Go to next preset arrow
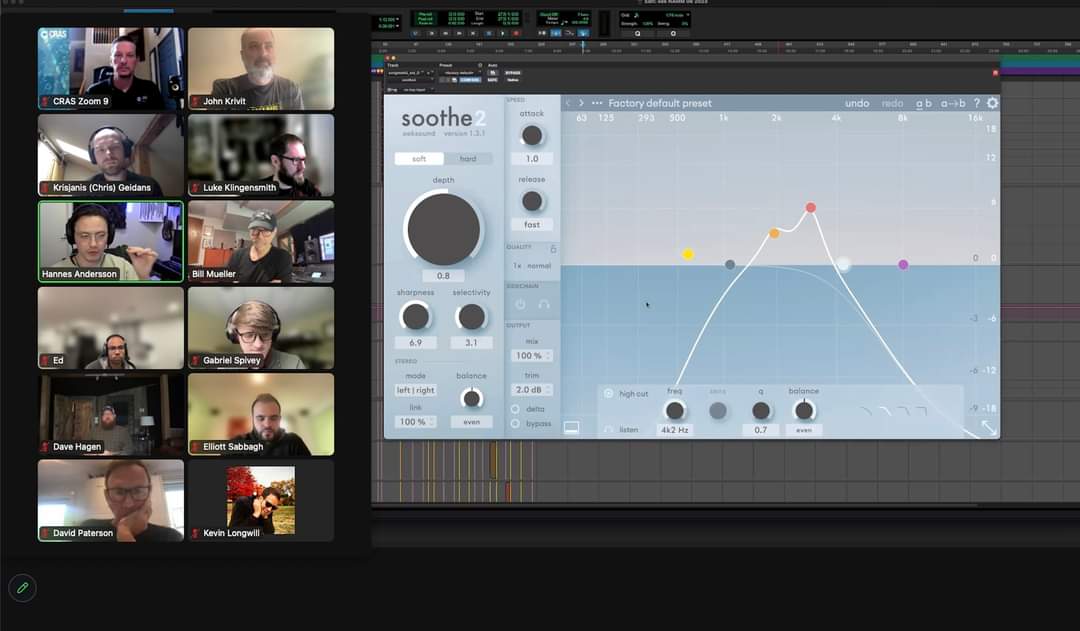 (581, 103)
